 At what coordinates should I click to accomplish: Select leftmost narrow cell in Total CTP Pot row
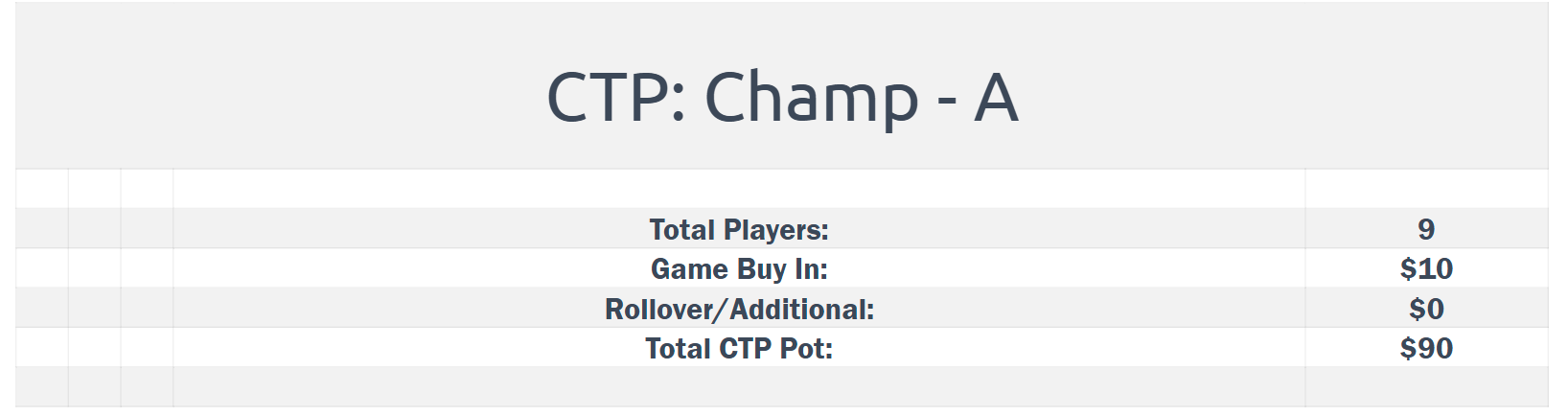(x=42, y=348)
